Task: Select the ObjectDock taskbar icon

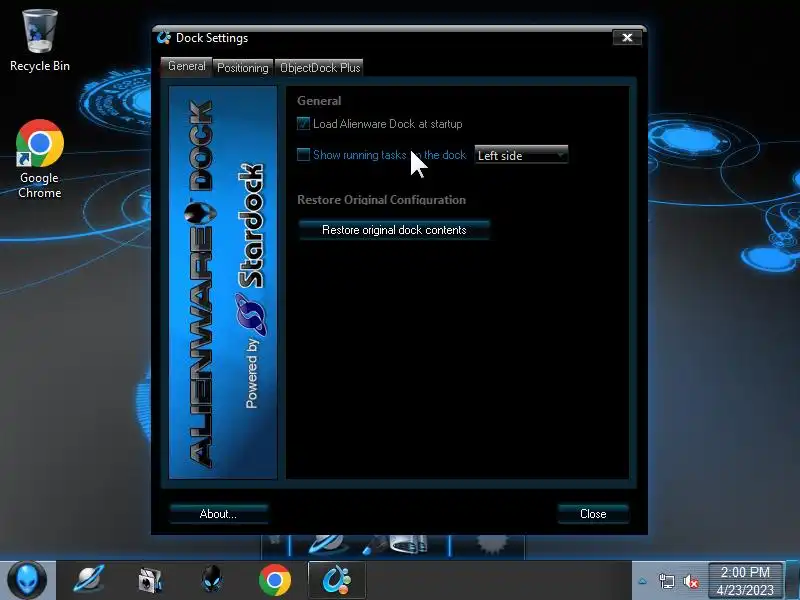Action: pos(337,580)
